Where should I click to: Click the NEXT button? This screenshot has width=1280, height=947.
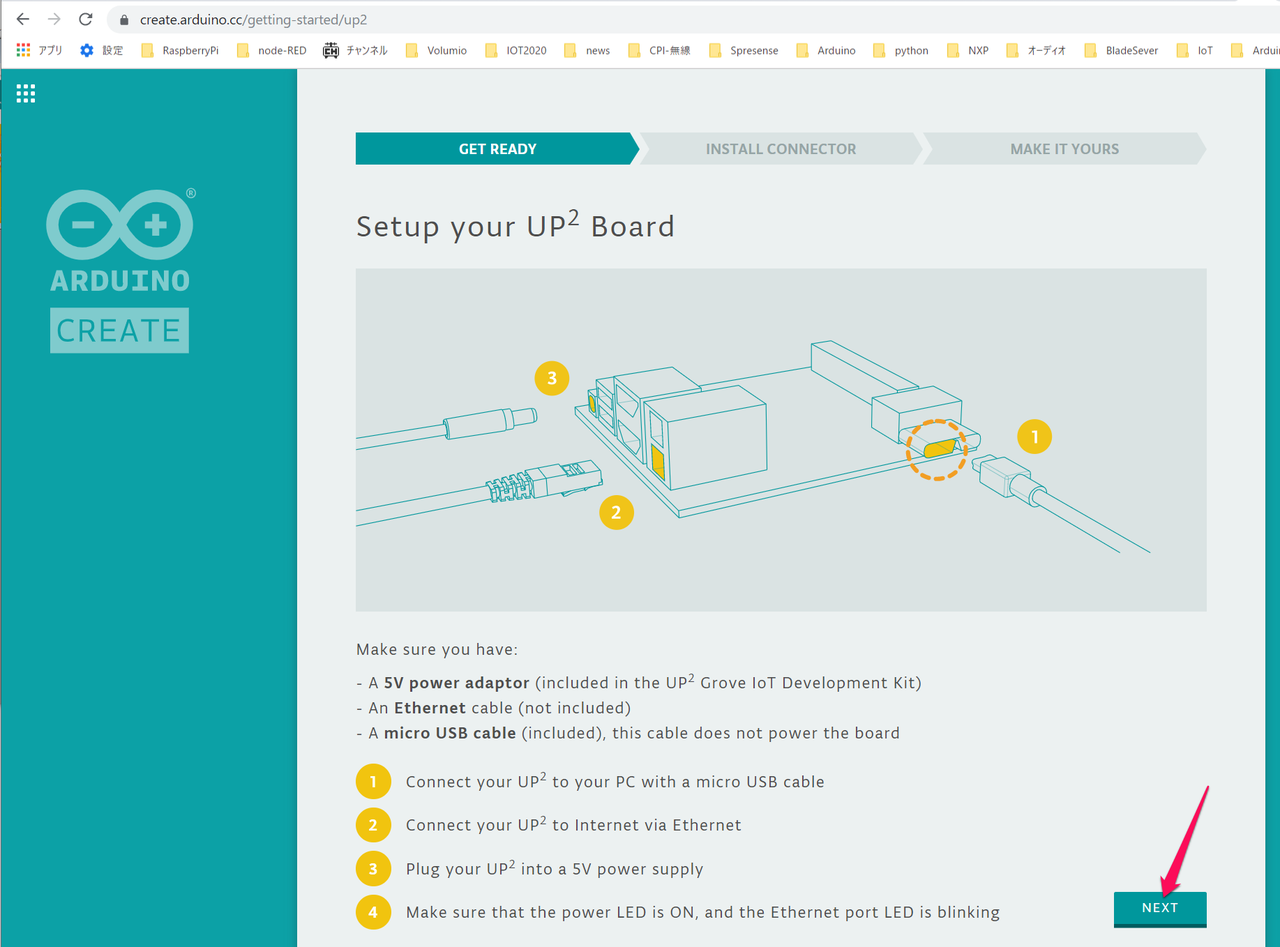click(x=1160, y=908)
